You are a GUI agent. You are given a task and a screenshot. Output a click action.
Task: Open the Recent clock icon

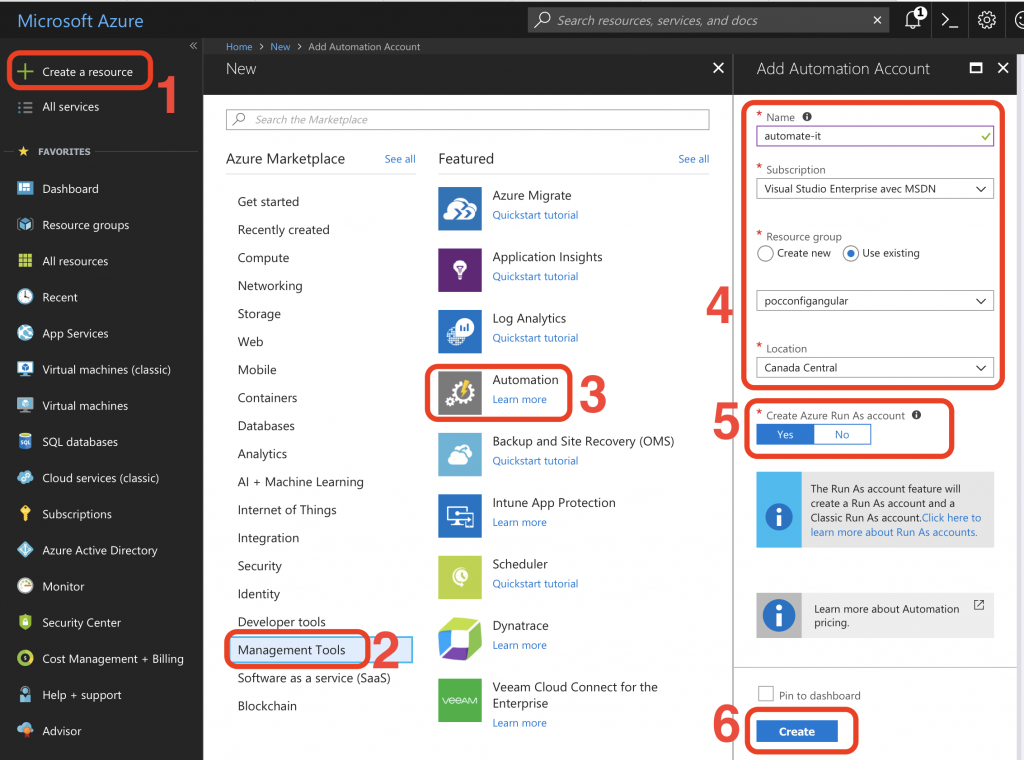[25, 296]
